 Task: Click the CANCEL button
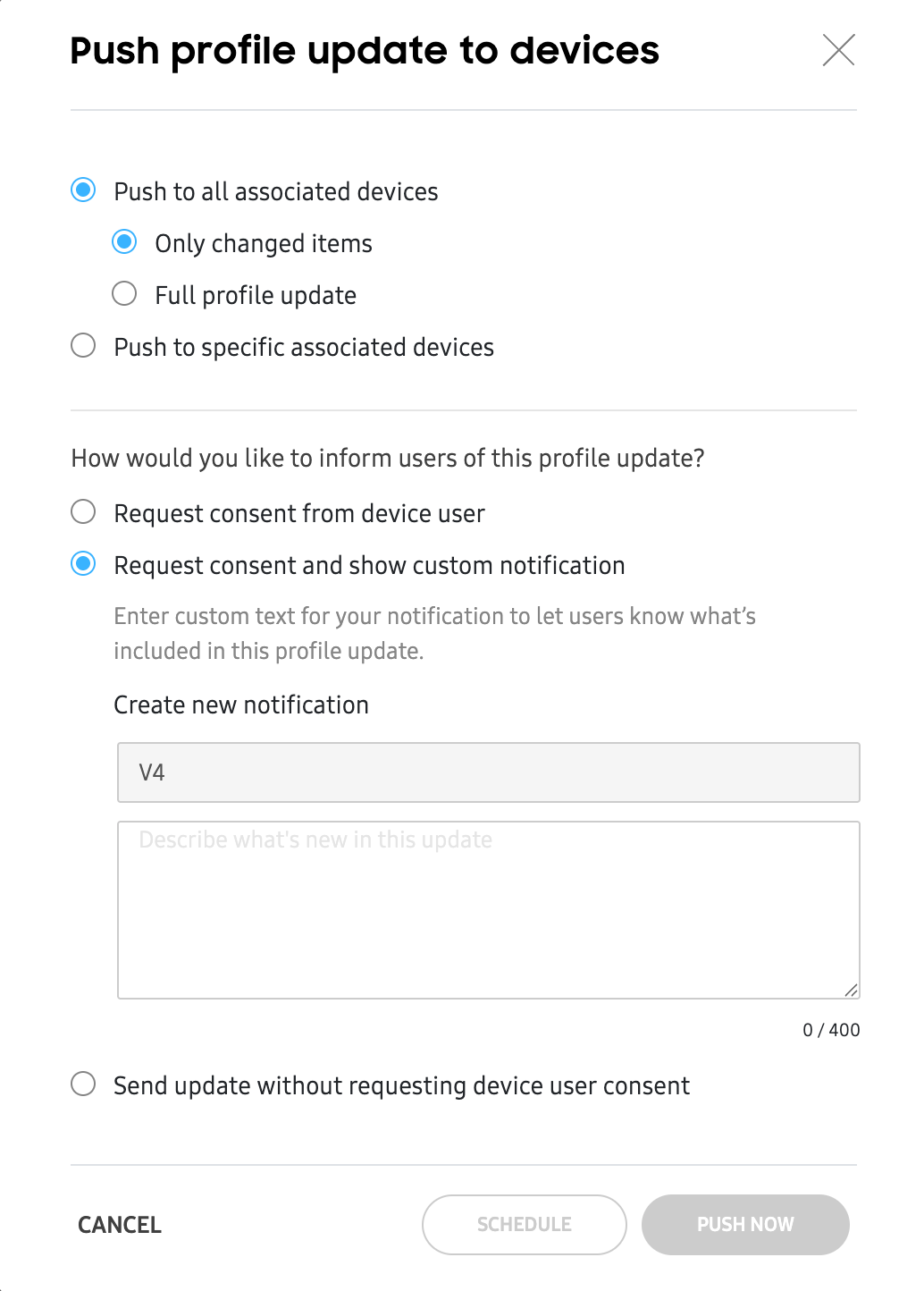119,1224
